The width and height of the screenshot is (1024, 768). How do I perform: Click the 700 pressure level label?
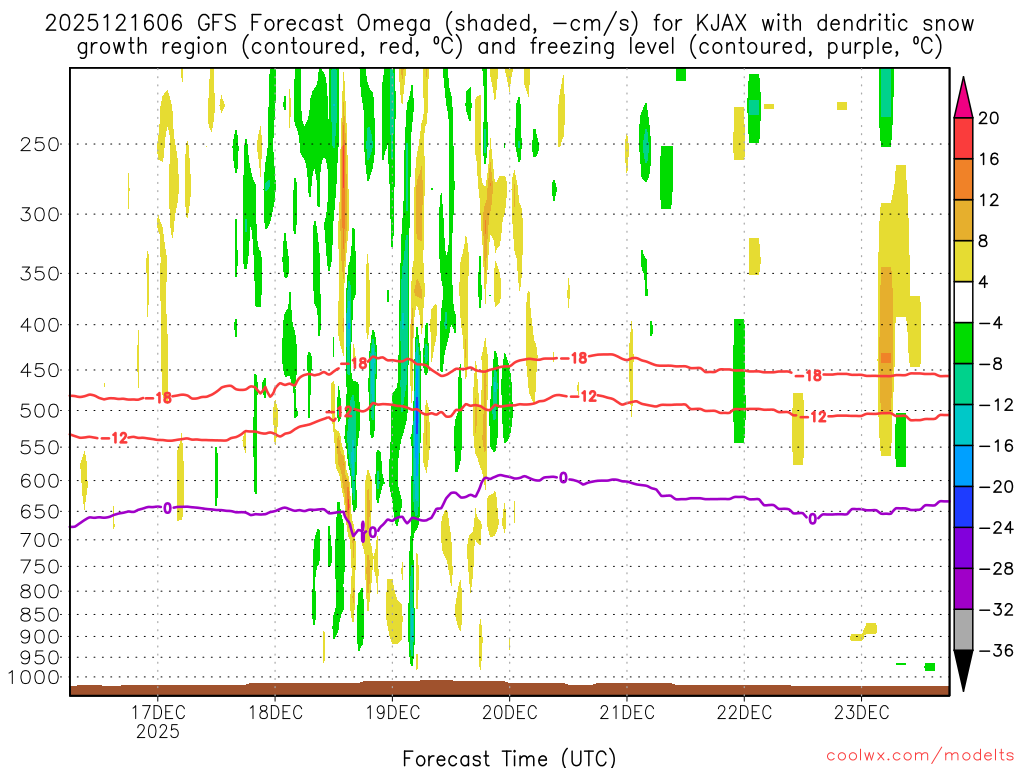click(x=40, y=540)
